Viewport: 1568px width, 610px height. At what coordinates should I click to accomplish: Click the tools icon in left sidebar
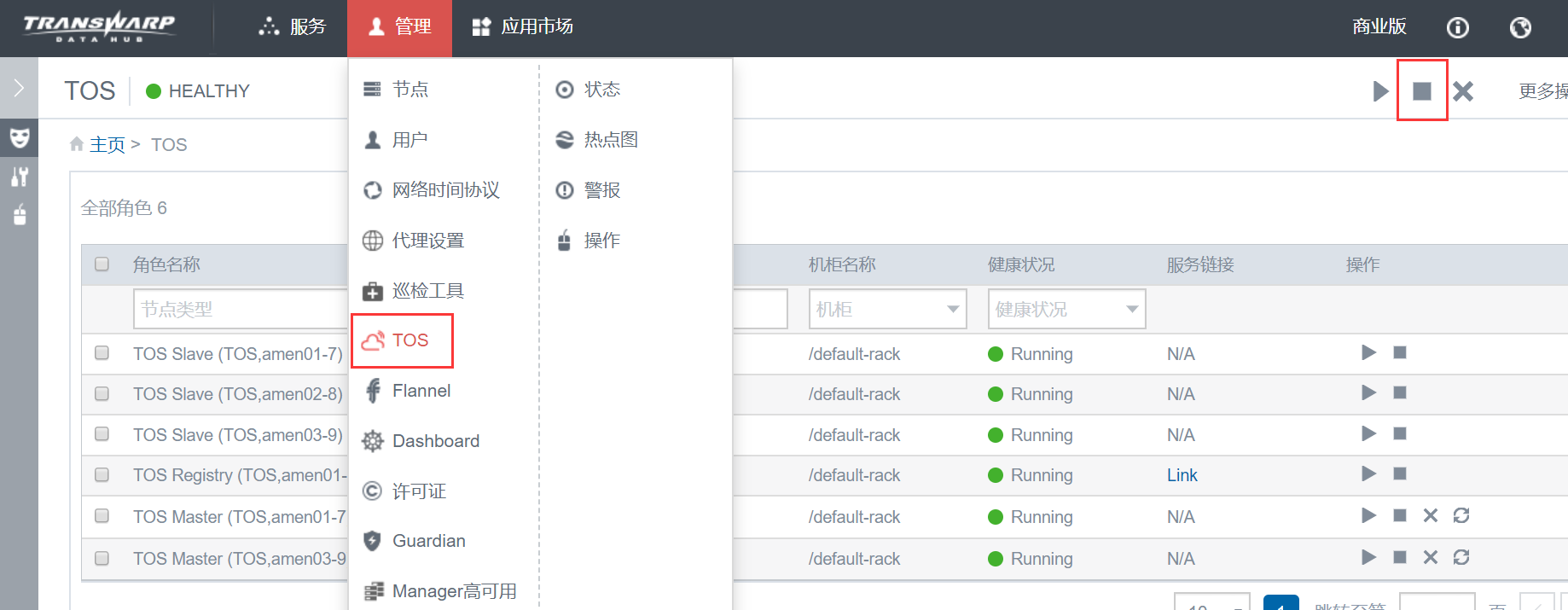(x=20, y=177)
